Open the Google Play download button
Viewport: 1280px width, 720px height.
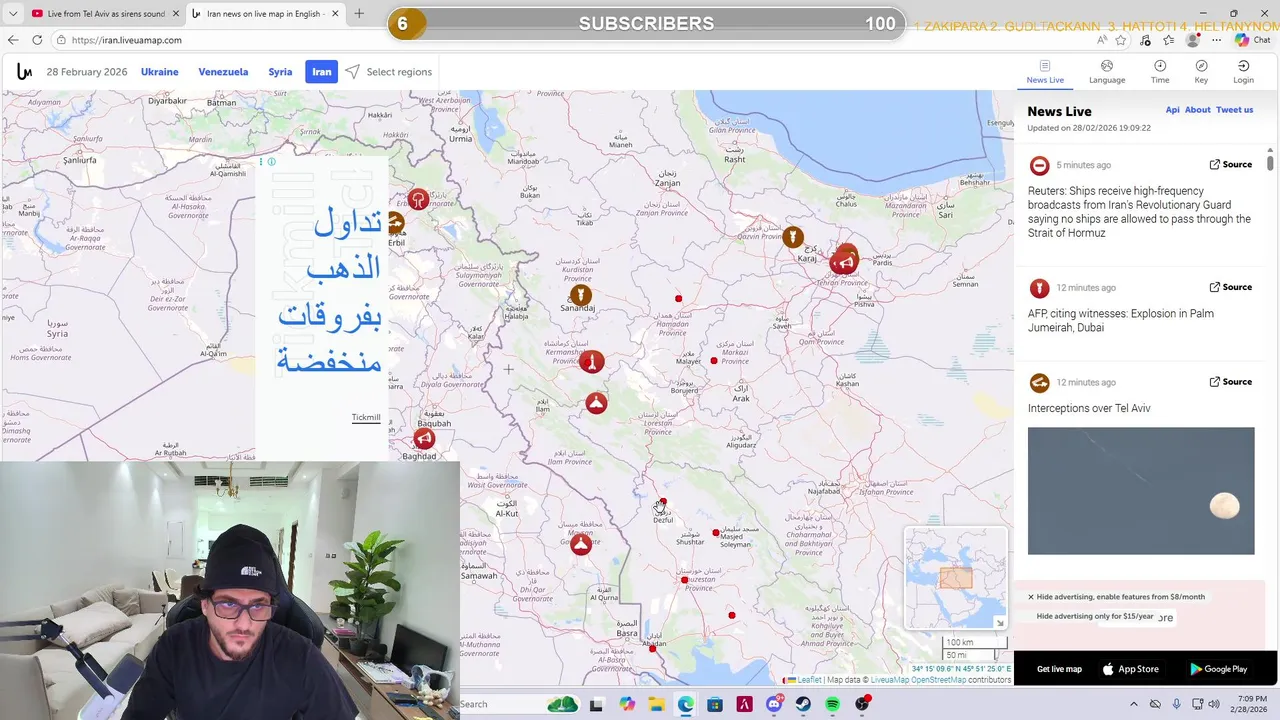(1218, 669)
